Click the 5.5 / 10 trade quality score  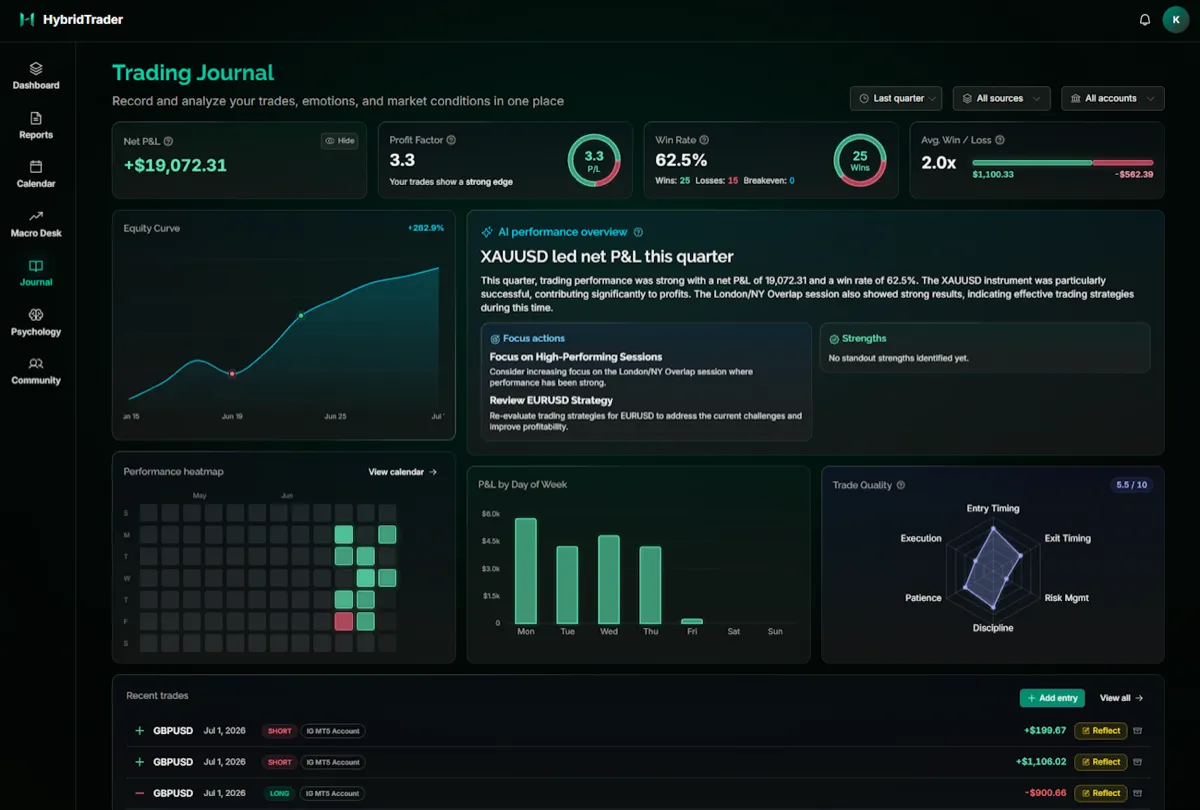pos(1131,485)
